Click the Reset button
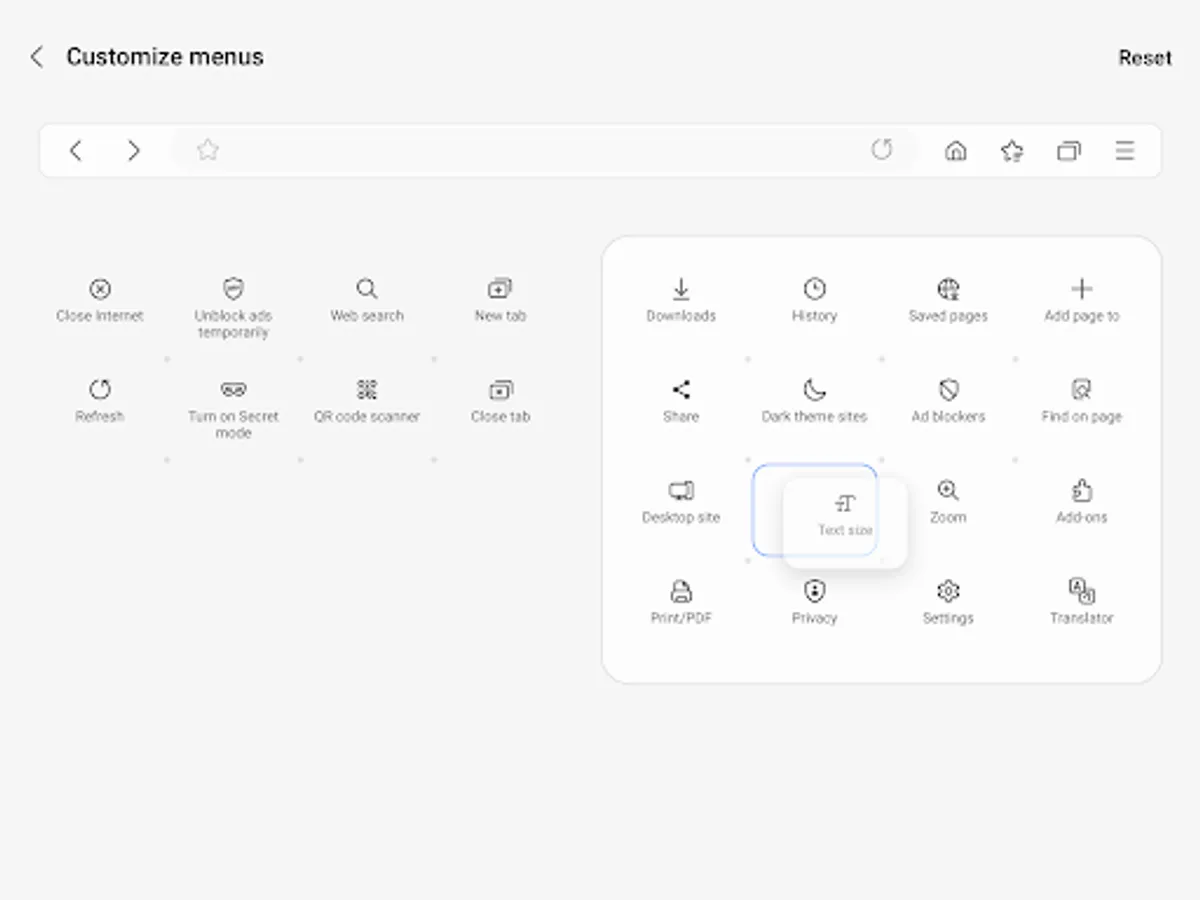 1145,58
